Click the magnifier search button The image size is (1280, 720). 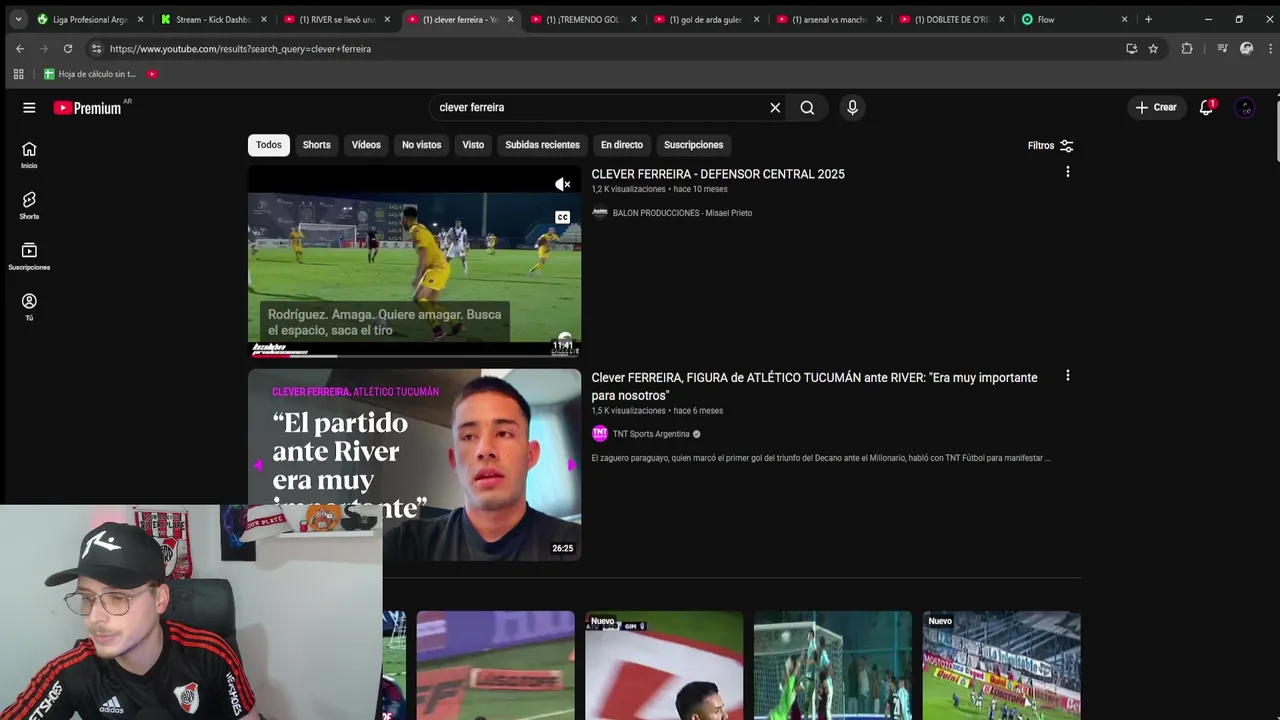(x=807, y=108)
